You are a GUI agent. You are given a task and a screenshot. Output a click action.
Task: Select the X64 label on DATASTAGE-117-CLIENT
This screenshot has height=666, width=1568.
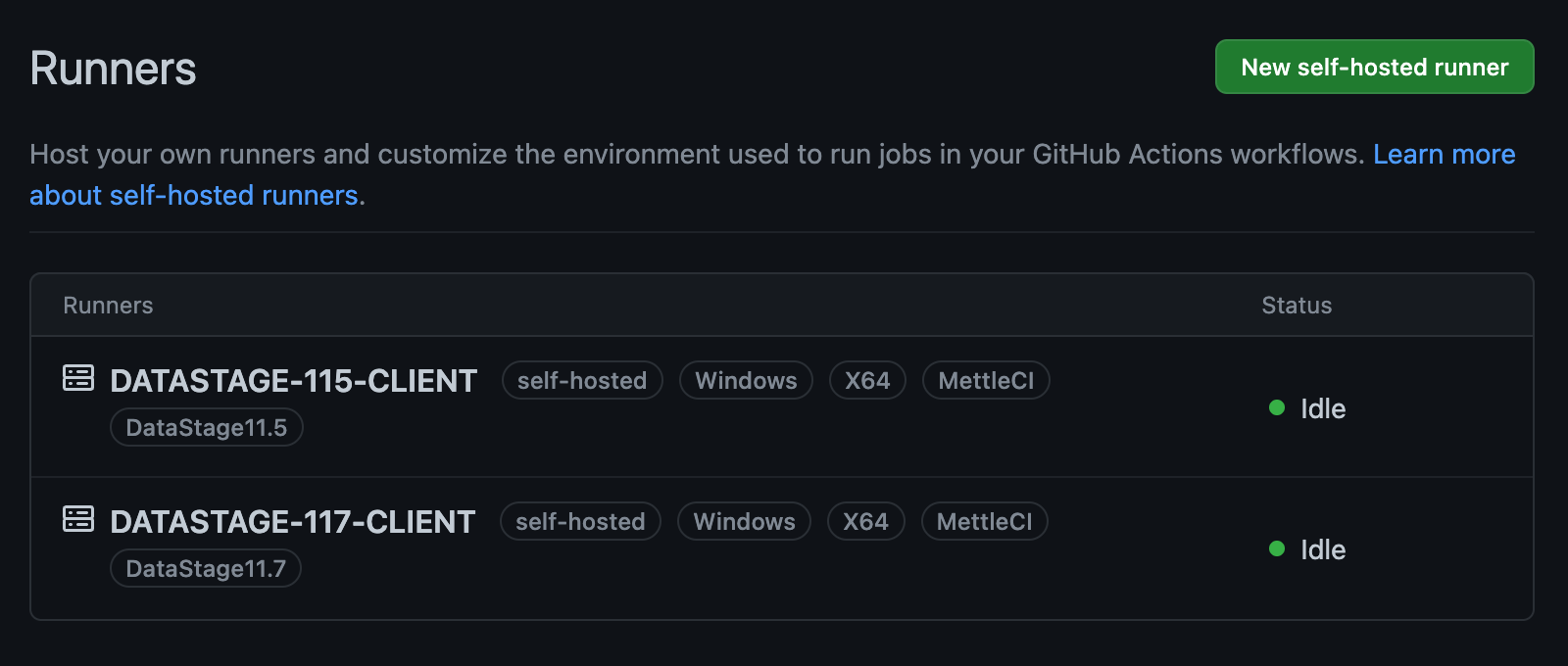865,522
